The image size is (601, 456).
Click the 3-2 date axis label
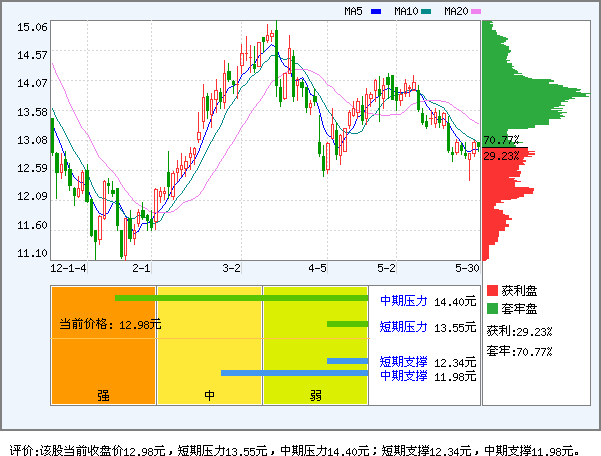click(232, 268)
